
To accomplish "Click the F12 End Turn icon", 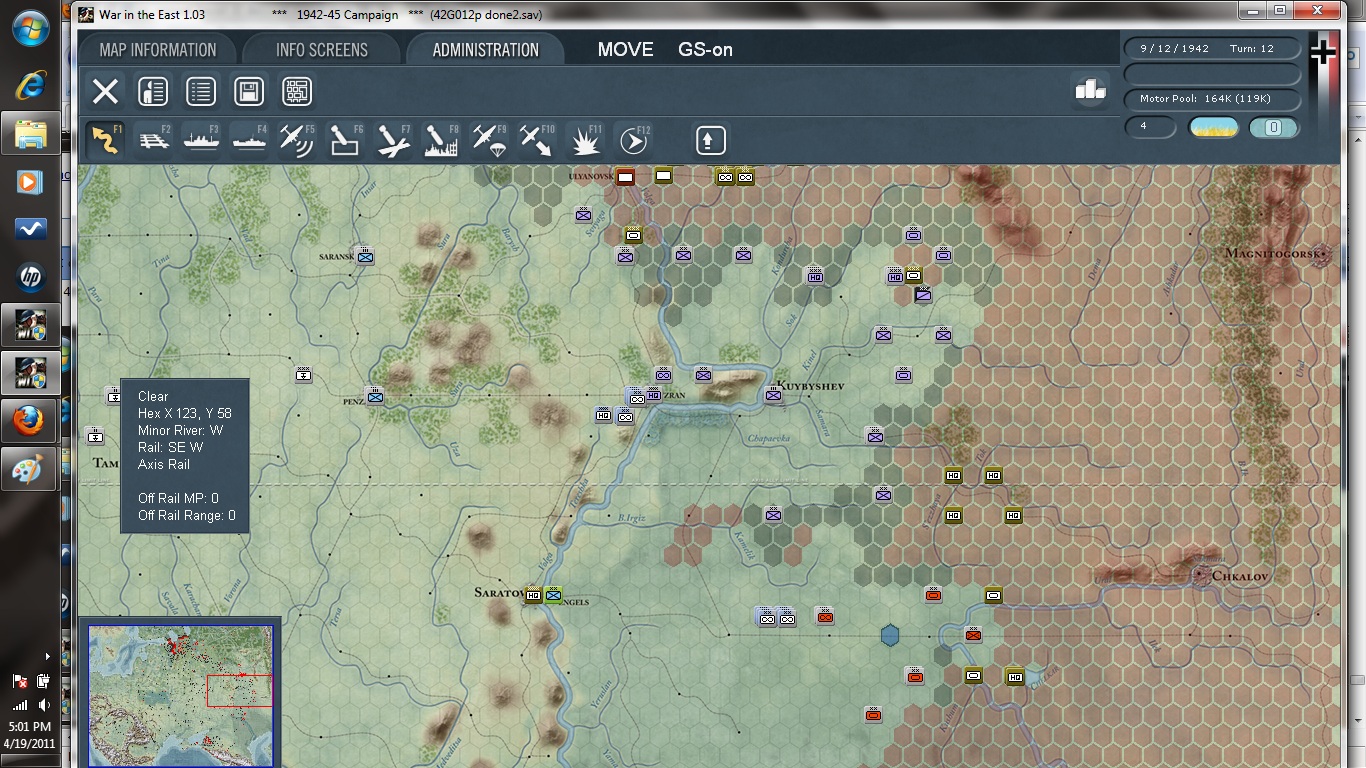I will pos(633,140).
